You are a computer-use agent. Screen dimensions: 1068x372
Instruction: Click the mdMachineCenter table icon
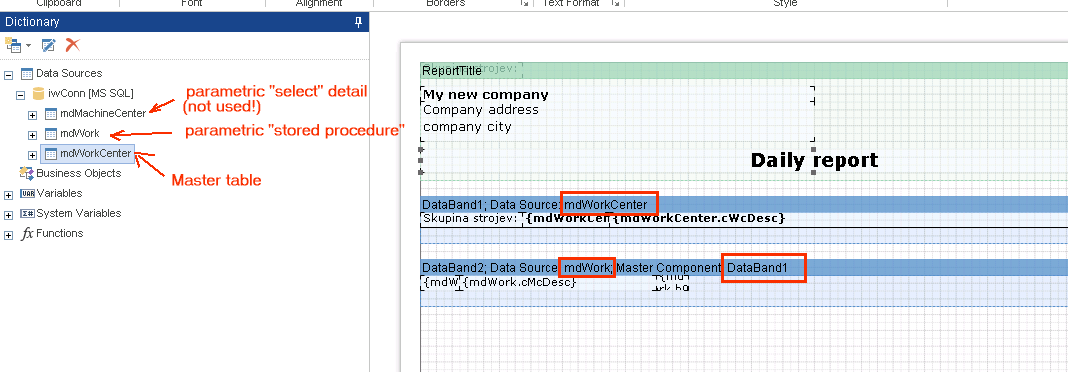coord(50,114)
